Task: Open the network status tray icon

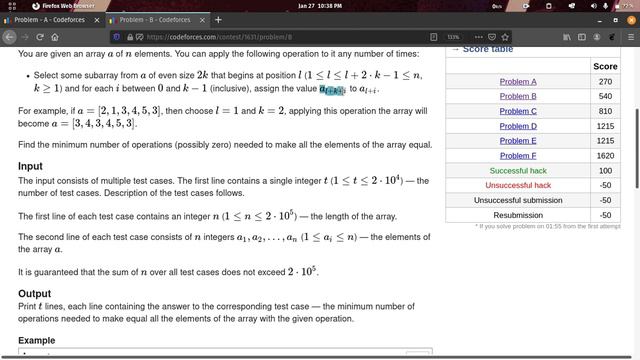Action: point(572,6)
